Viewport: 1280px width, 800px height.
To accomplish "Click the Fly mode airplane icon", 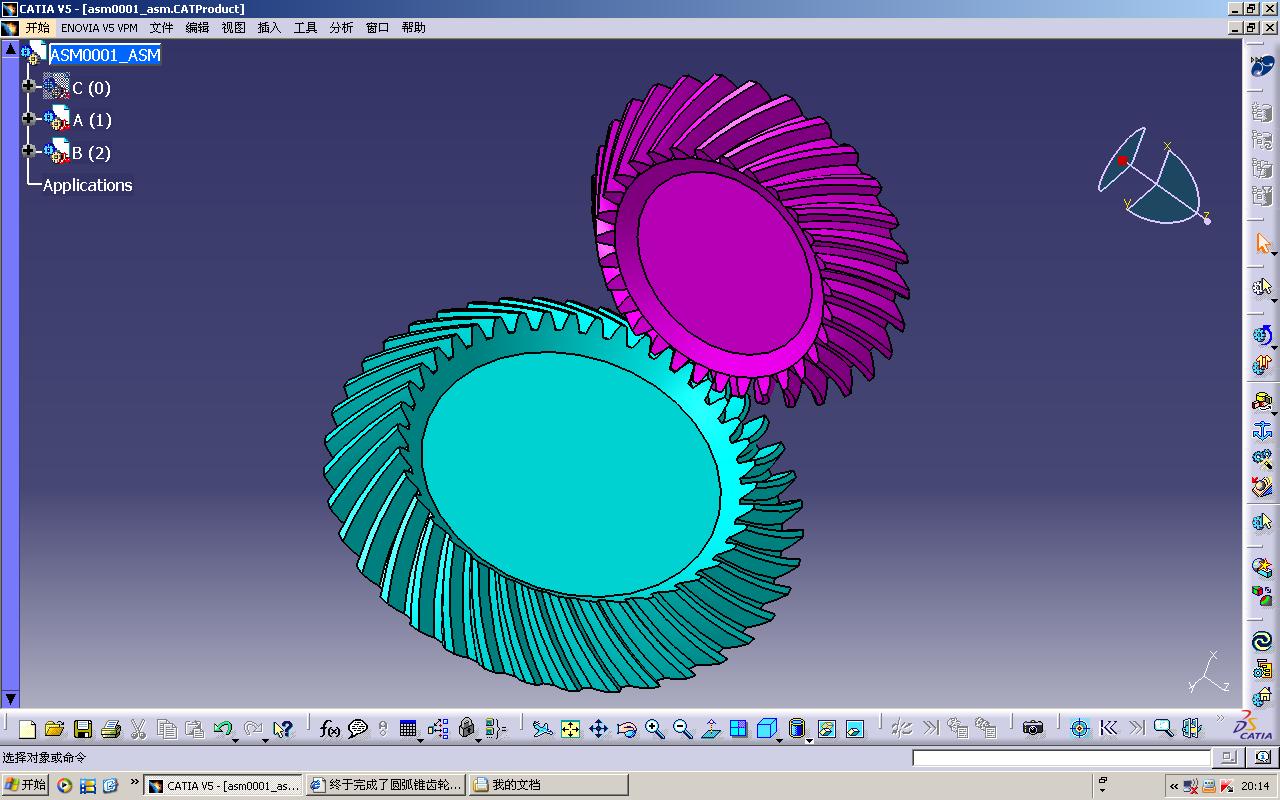I will 542,729.
